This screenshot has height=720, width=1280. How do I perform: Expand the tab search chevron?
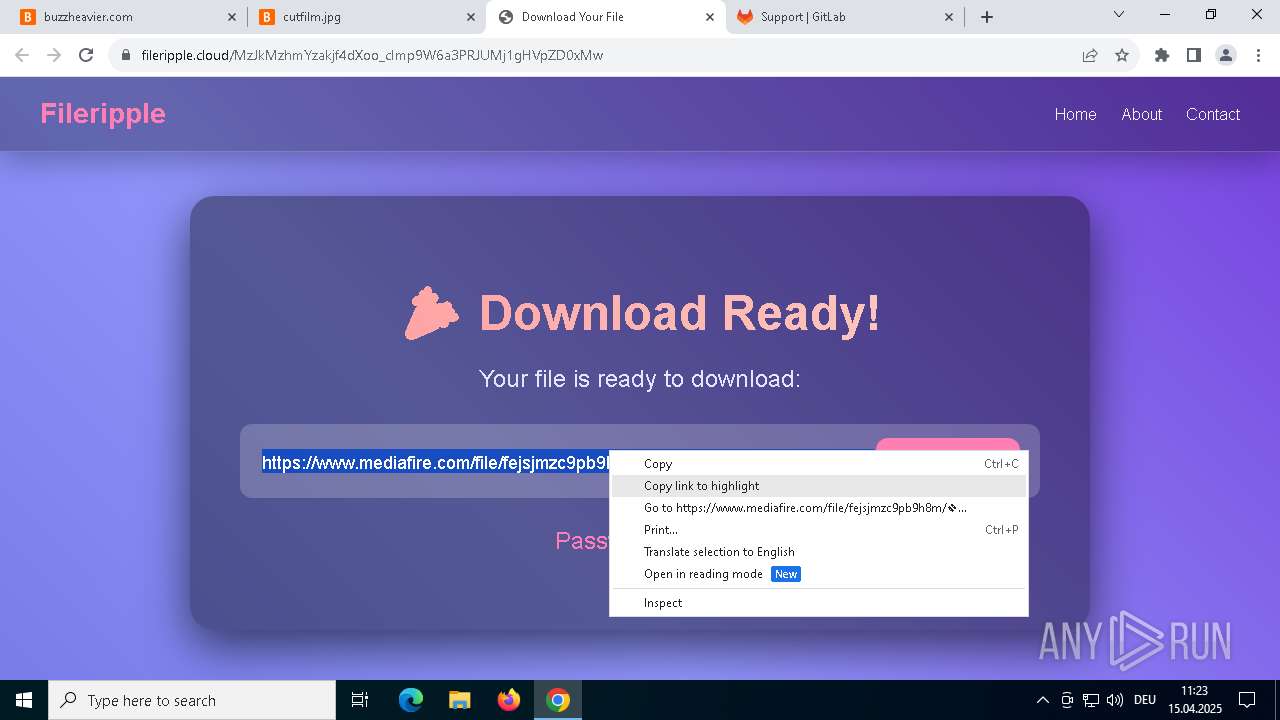click(x=1119, y=14)
